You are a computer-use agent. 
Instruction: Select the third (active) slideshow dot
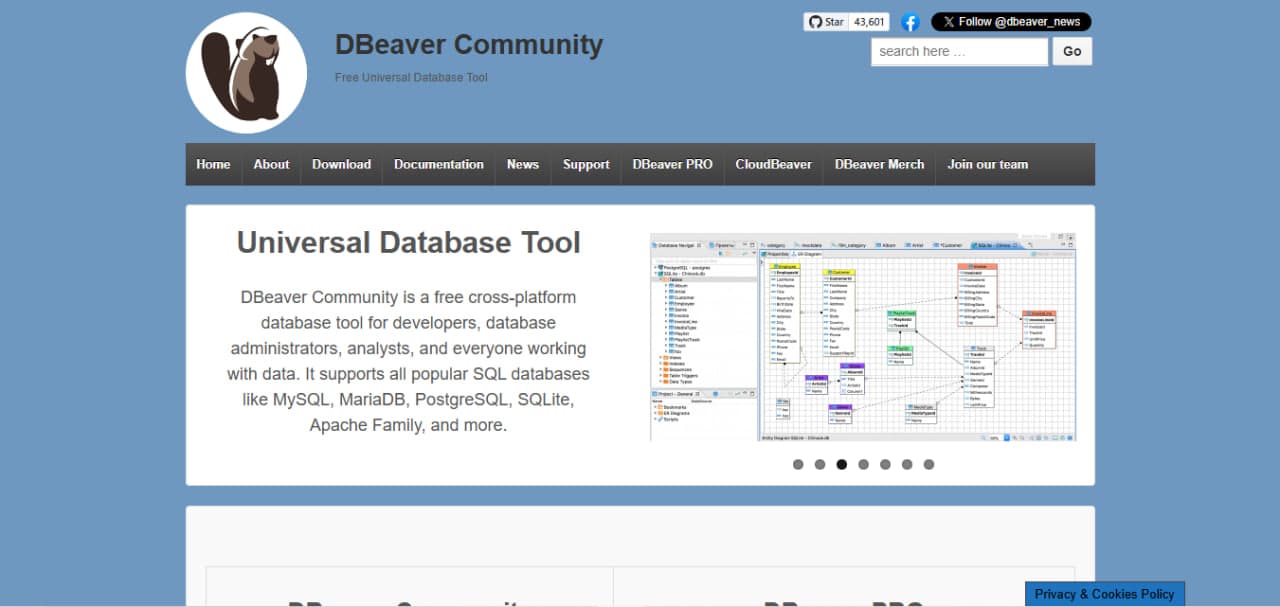pos(842,464)
